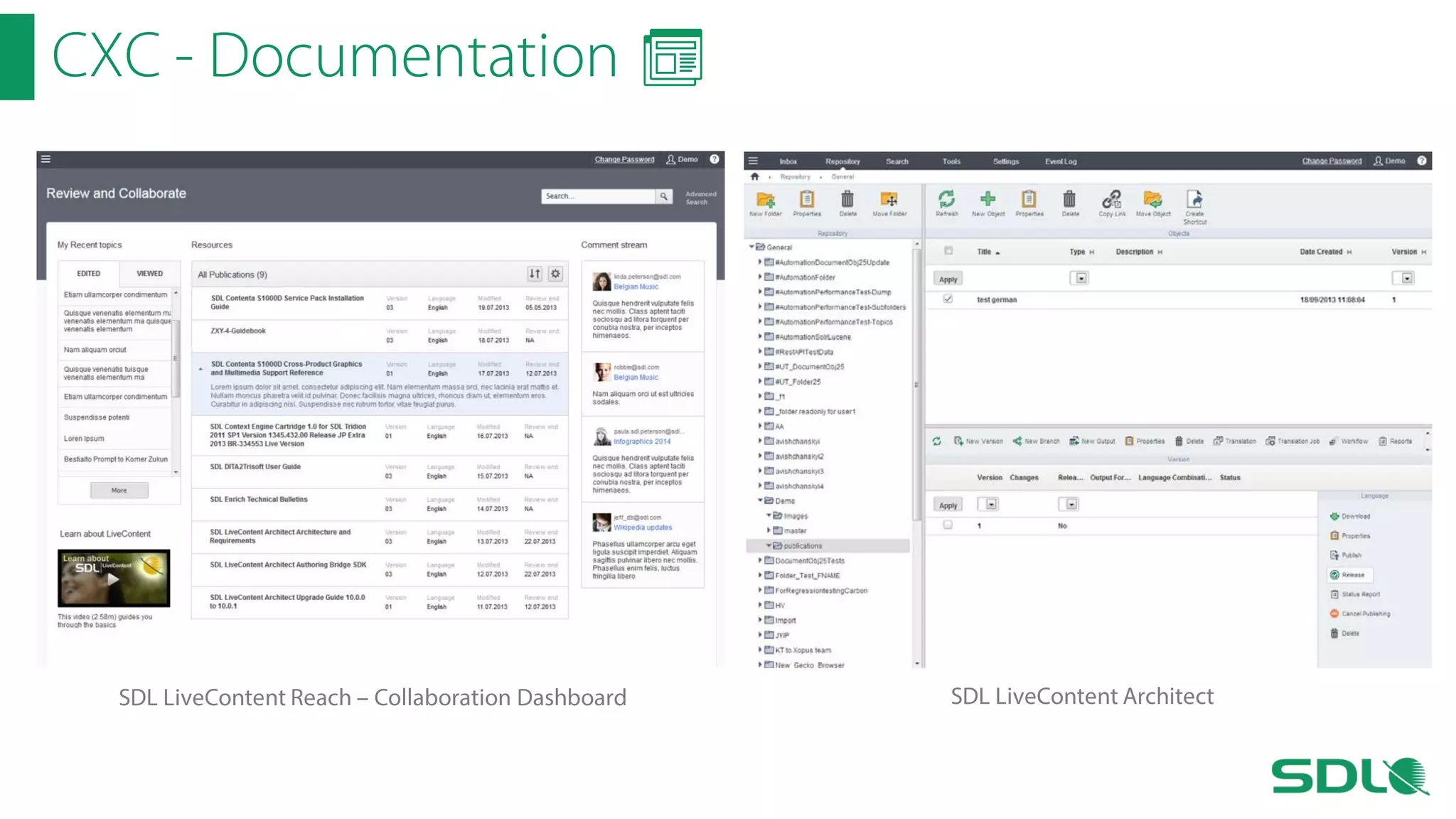
Task: Play the Learn about LiveContent video
Action: [114, 578]
